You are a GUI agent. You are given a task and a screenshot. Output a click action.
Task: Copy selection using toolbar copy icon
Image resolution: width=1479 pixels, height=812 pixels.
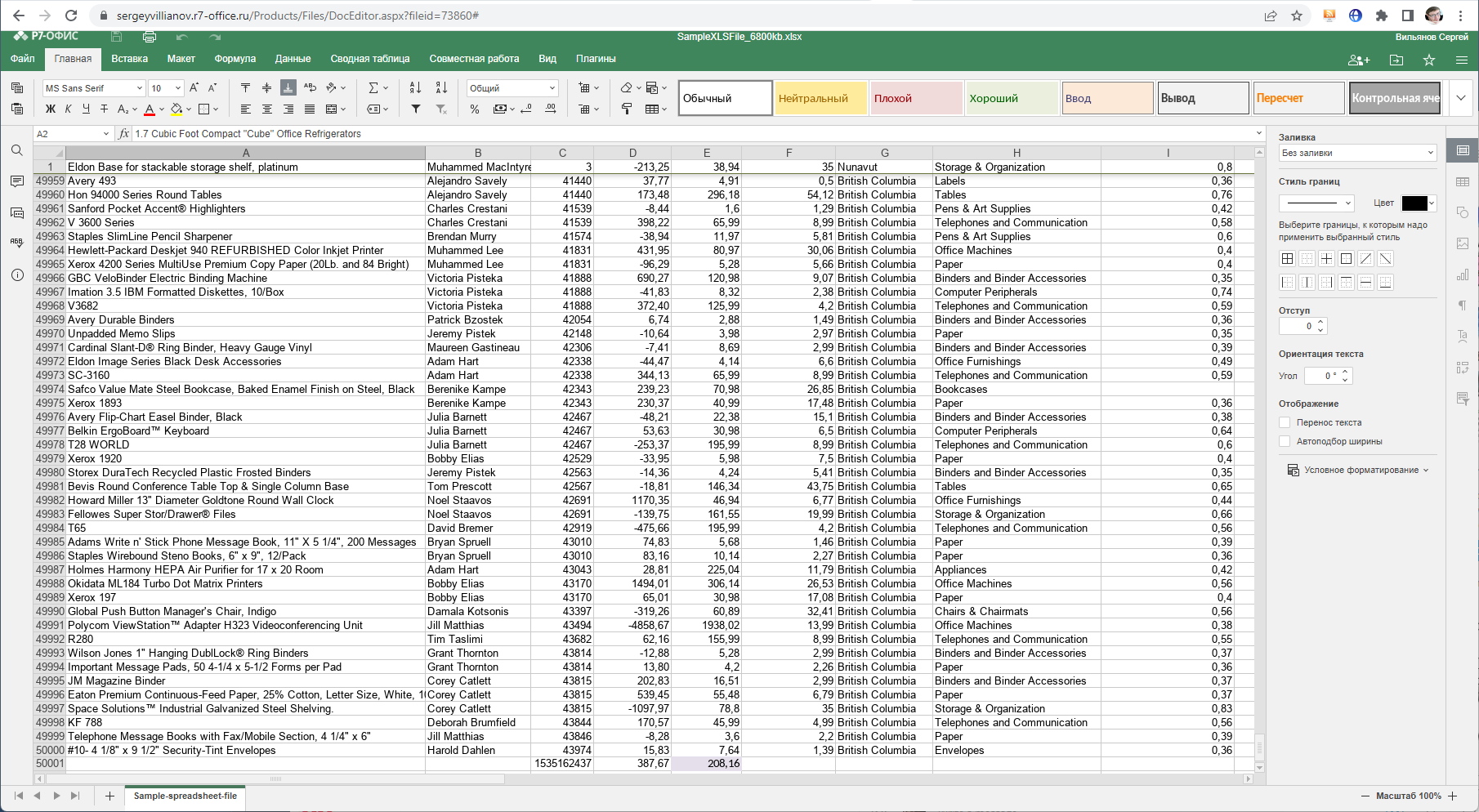point(16,87)
